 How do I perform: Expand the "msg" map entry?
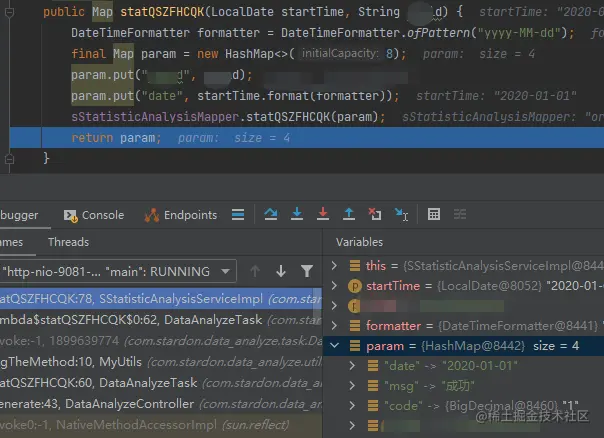(x=352, y=386)
